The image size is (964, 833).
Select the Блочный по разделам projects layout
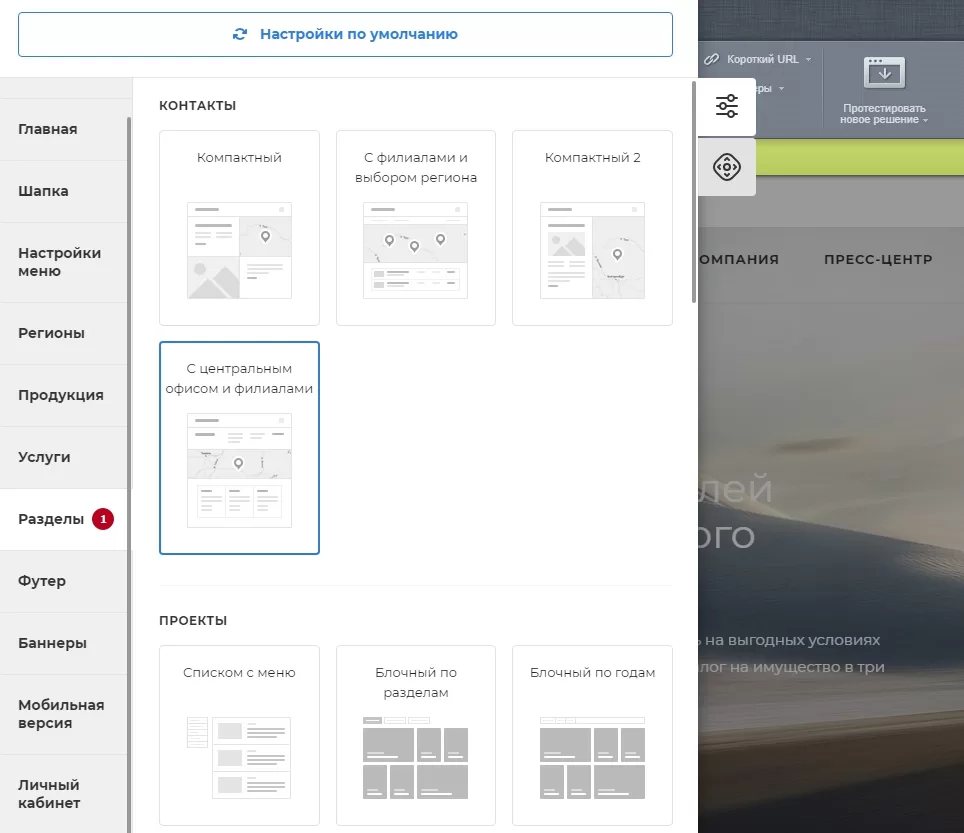coord(416,735)
